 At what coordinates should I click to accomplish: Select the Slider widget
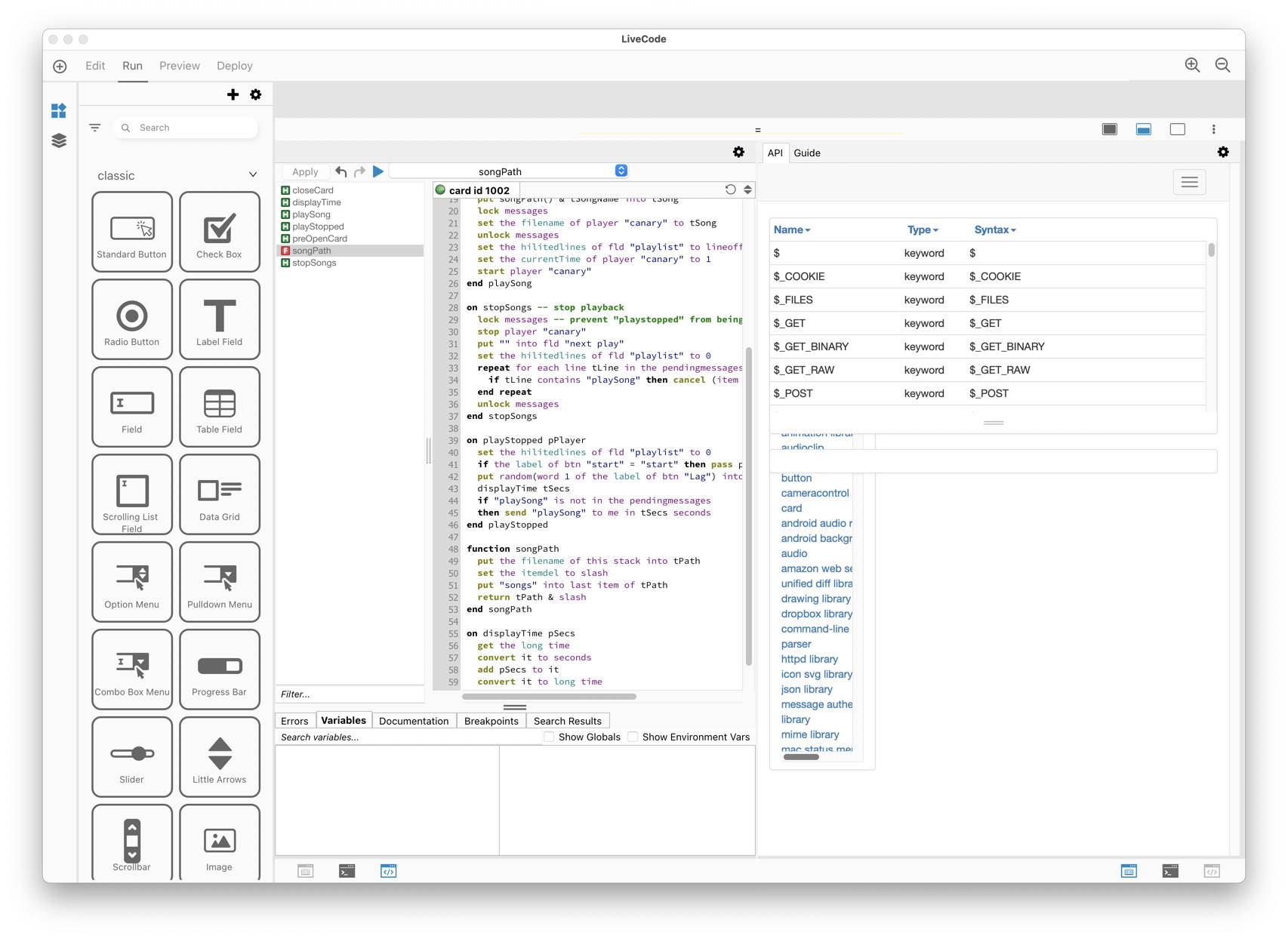click(132, 757)
